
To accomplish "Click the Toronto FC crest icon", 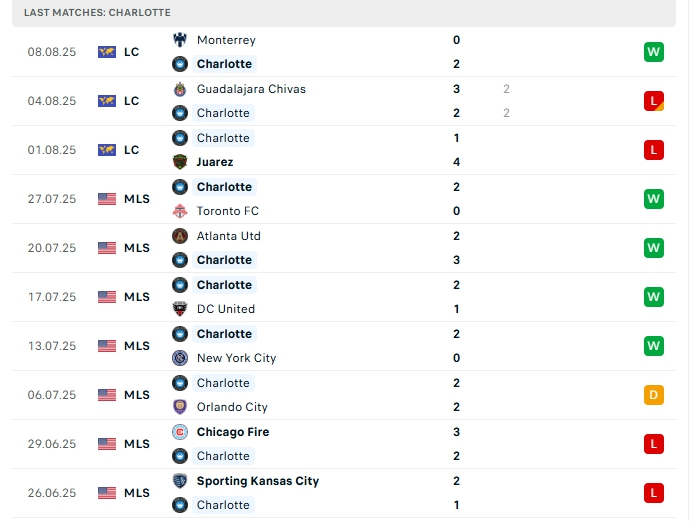I will [x=180, y=211].
